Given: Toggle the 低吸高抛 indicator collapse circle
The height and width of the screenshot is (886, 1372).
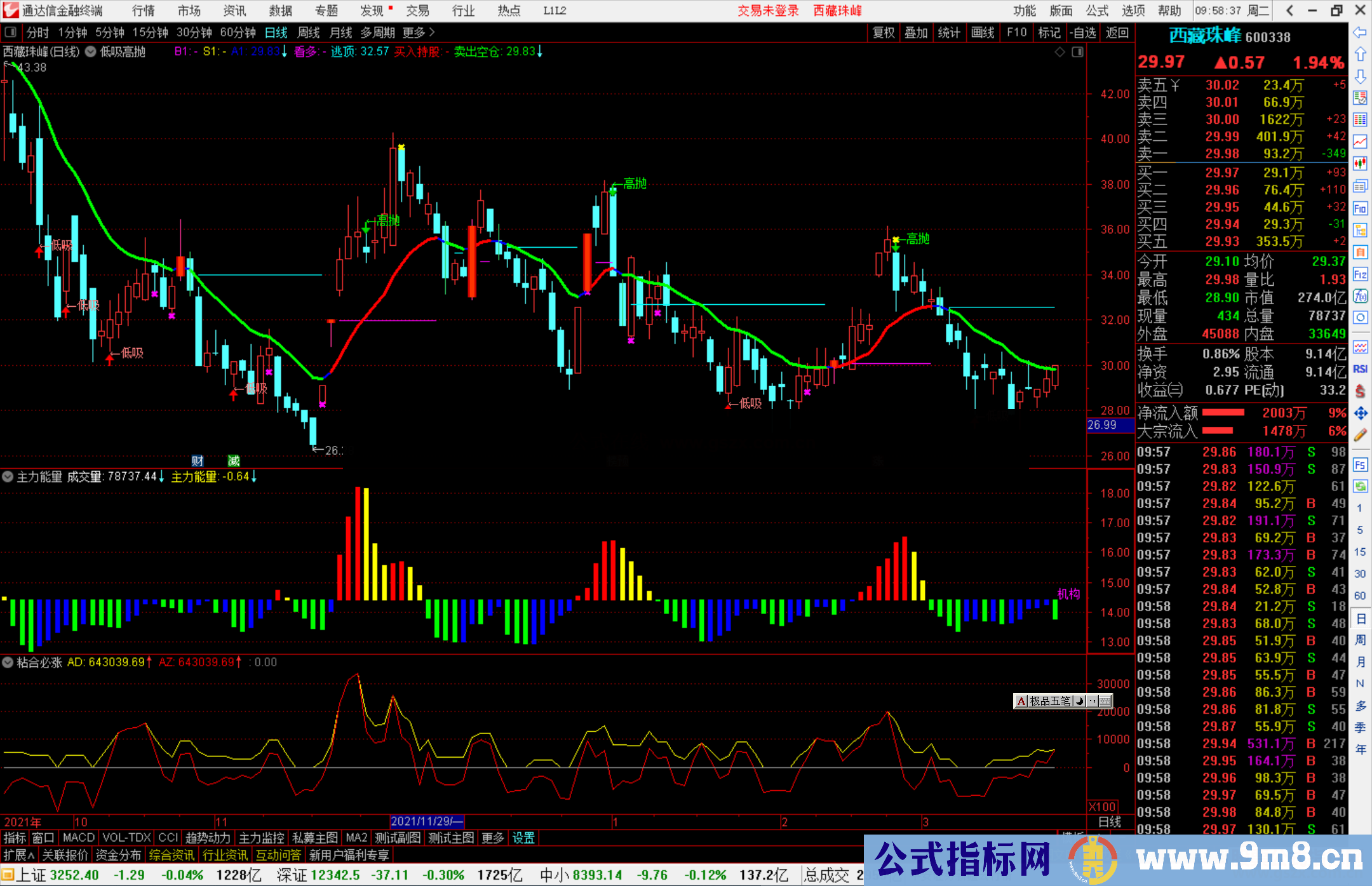Looking at the screenshot, I should (91, 52).
